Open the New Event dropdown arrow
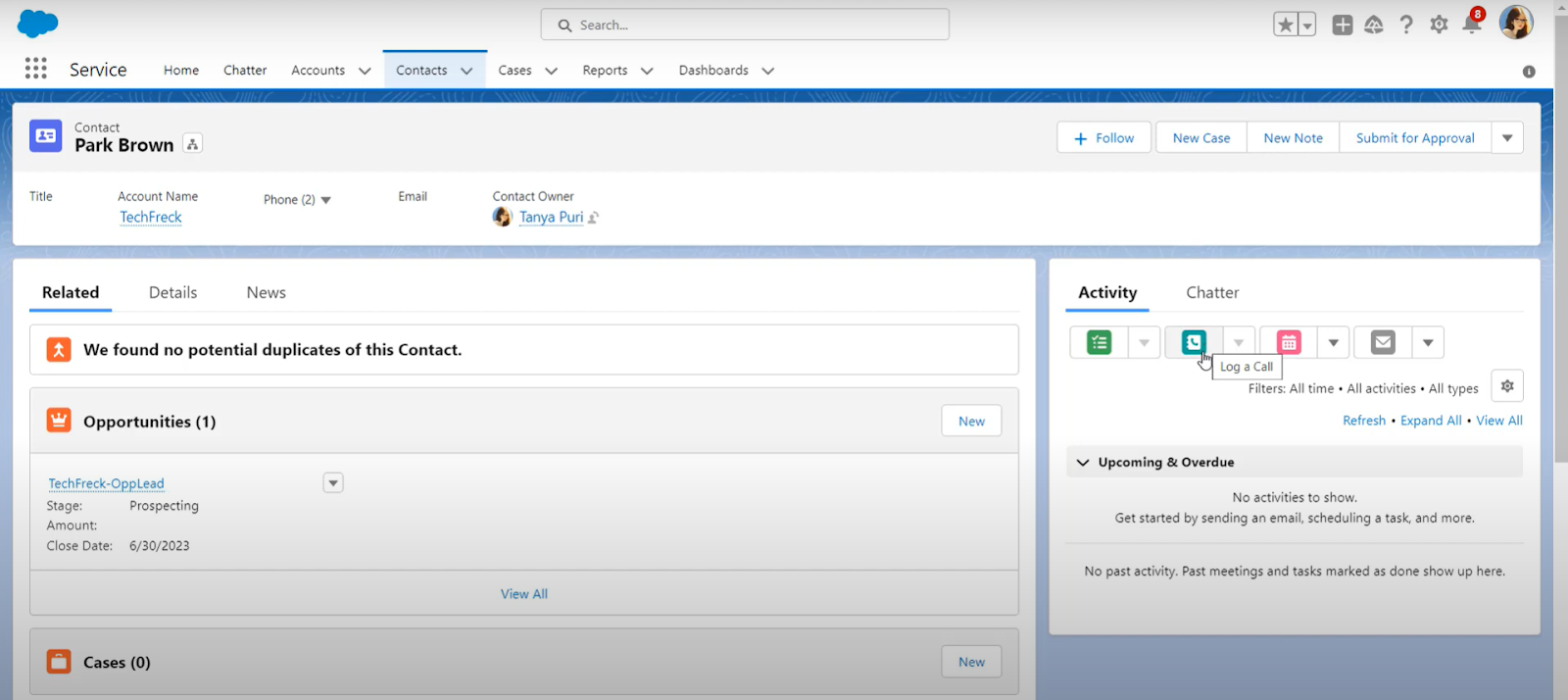The image size is (1568, 700). tap(1333, 342)
